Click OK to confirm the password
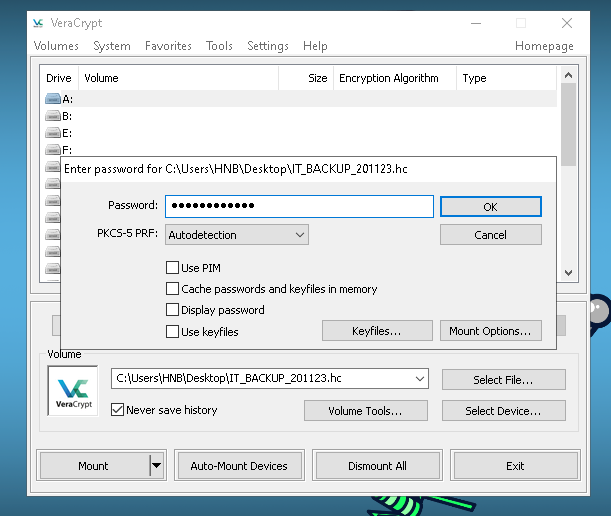Image resolution: width=611 pixels, height=516 pixels. point(490,207)
